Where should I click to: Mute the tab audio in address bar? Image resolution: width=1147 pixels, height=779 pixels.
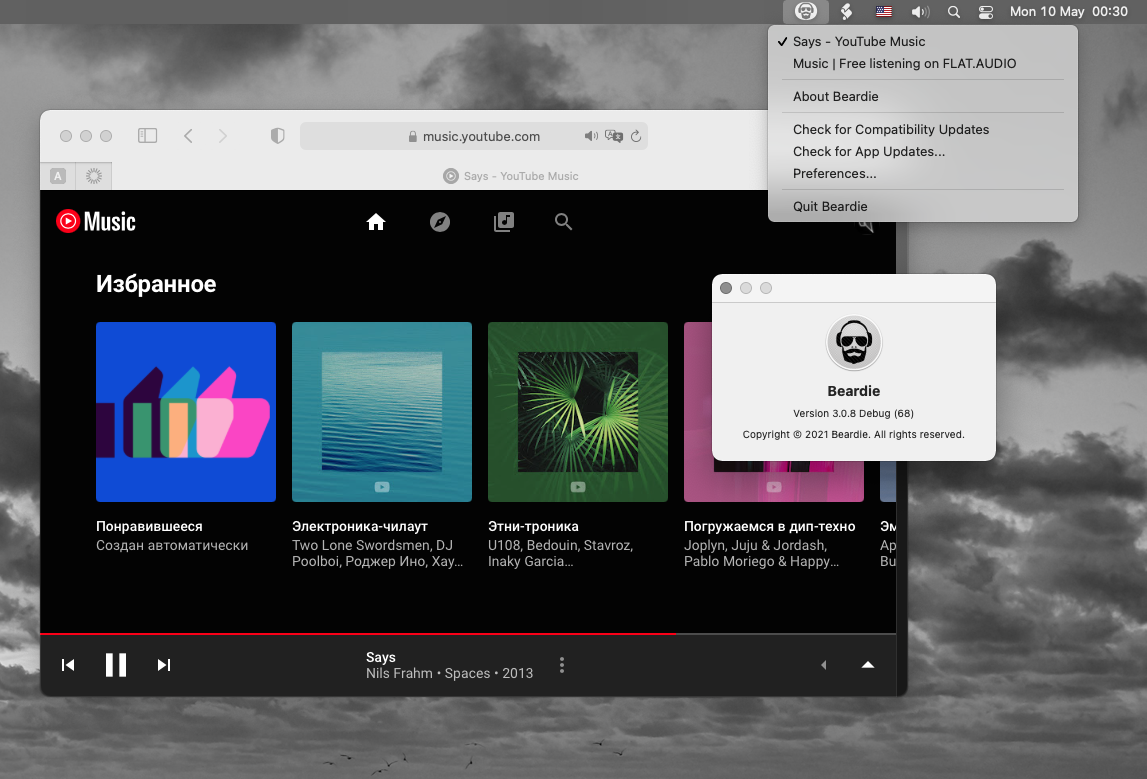(591, 136)
